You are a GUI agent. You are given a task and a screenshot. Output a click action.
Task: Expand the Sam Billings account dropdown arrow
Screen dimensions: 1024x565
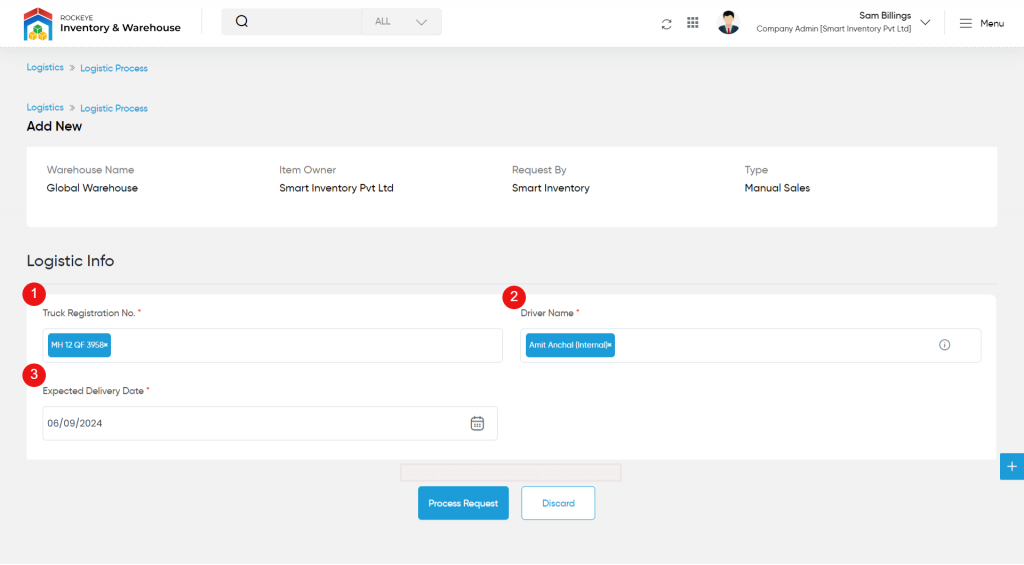(x=925, y=23)
